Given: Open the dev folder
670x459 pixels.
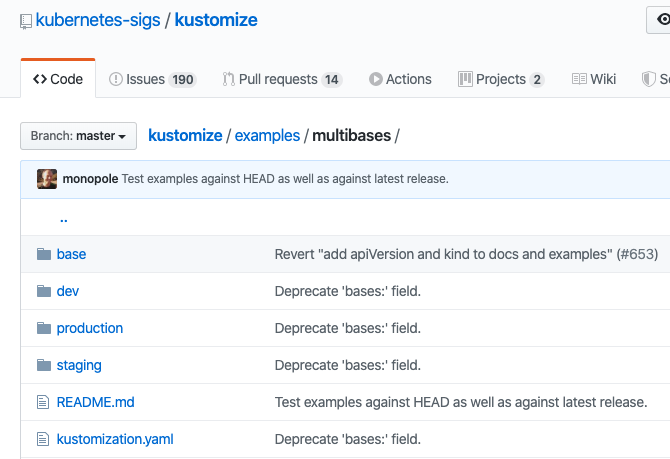Looking at the screenshot, I should click(68, 291).
